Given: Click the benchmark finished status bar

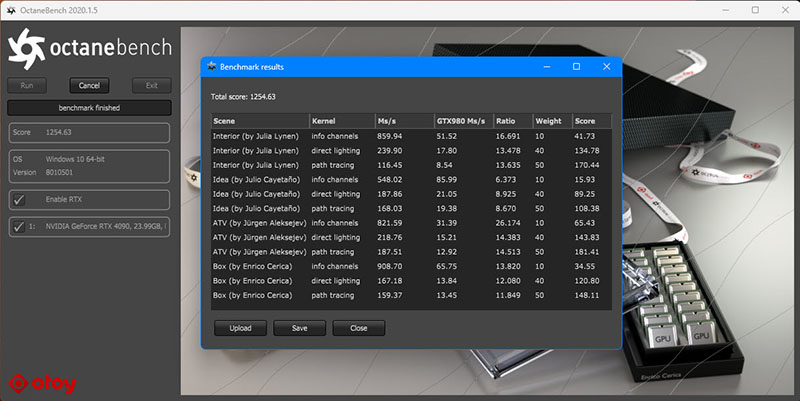Looking at the screenshot, I should click(x=89, y=108).
